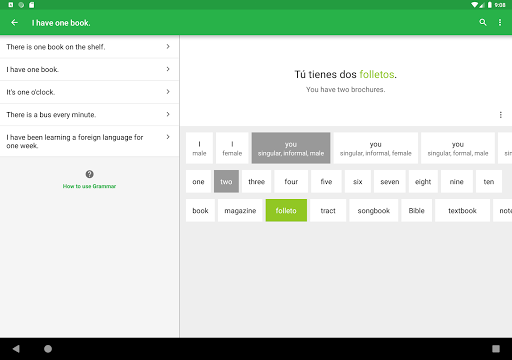This screenshot has height=360, width=512.
Task: Tap the Android recent apps square
Action: (x=496, y=349)
